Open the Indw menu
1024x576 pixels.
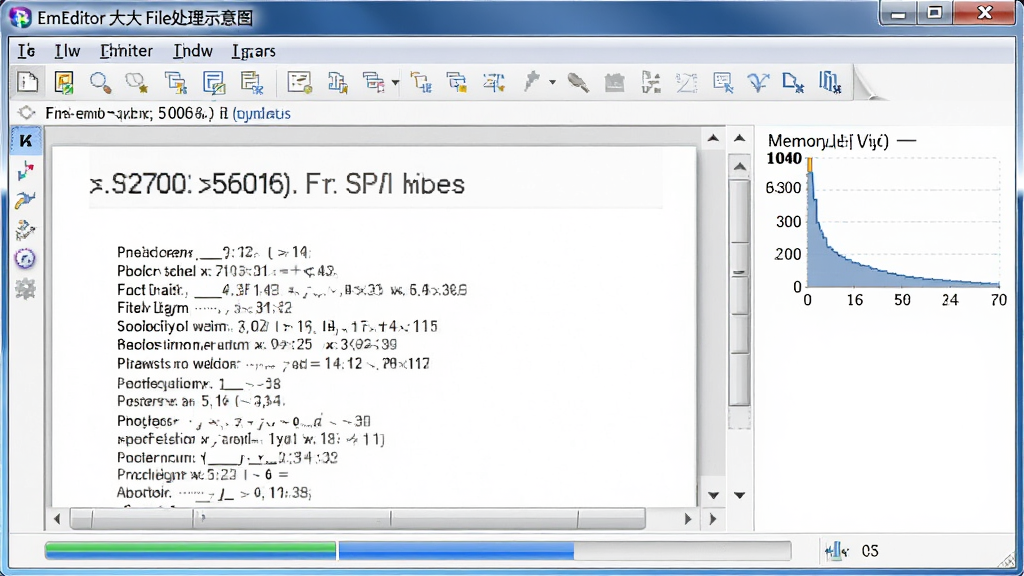pyautogui.click(x=193, y=51)
